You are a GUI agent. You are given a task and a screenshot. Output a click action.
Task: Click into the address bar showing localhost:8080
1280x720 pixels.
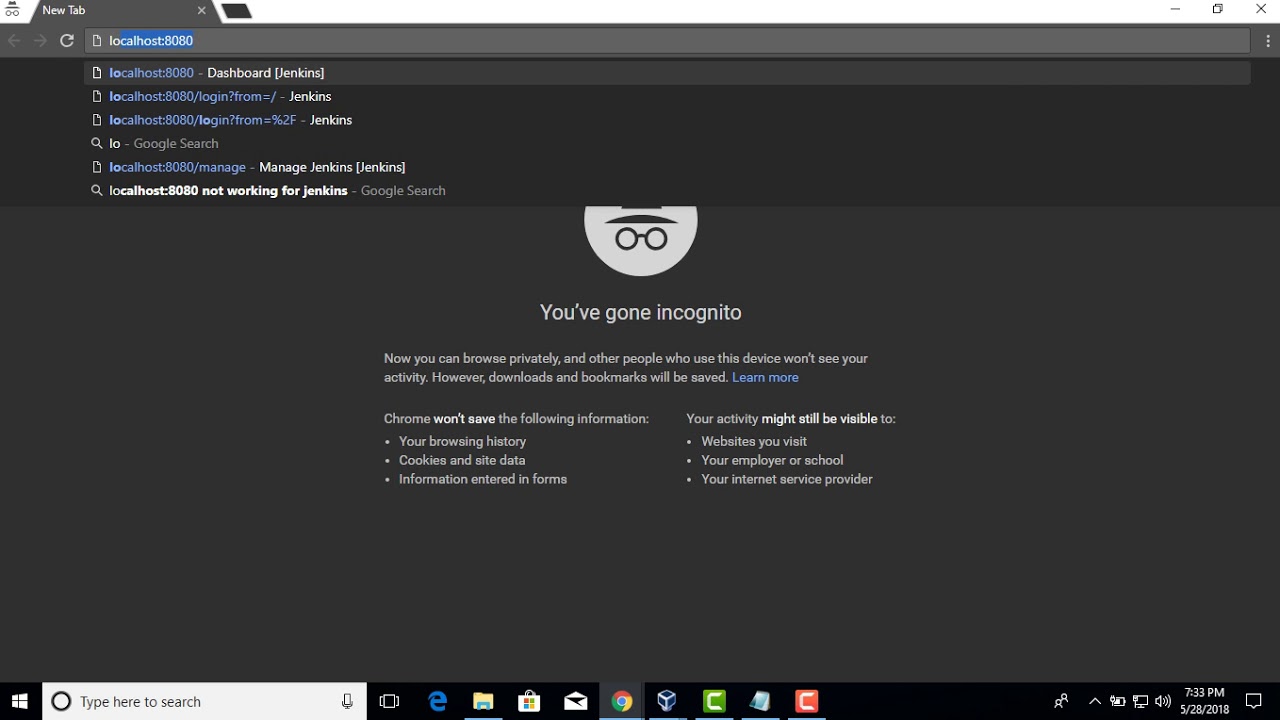point(668,41)
